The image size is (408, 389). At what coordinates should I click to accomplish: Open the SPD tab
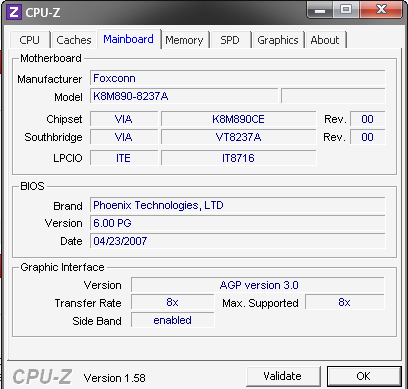(230, 40)
